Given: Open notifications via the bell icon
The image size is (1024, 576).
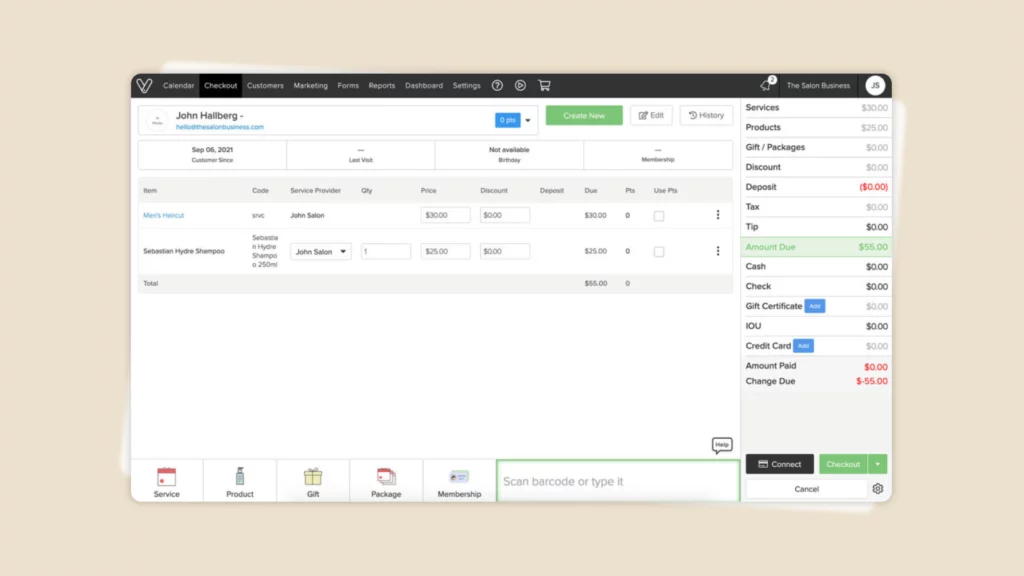Looking at the screenshot, I should tap(765, 85).
